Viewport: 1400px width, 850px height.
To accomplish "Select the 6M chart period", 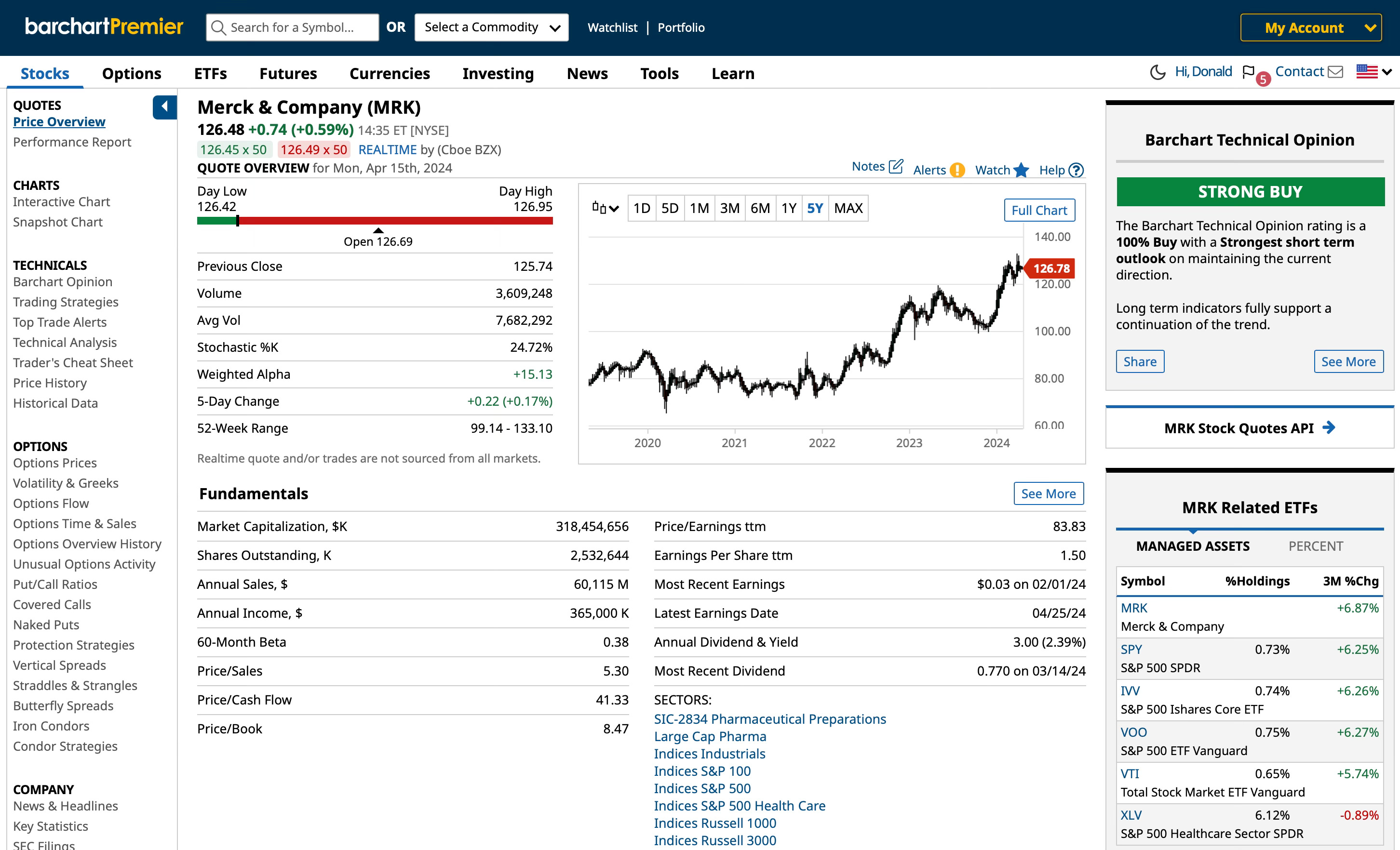I will pos(760,208).
